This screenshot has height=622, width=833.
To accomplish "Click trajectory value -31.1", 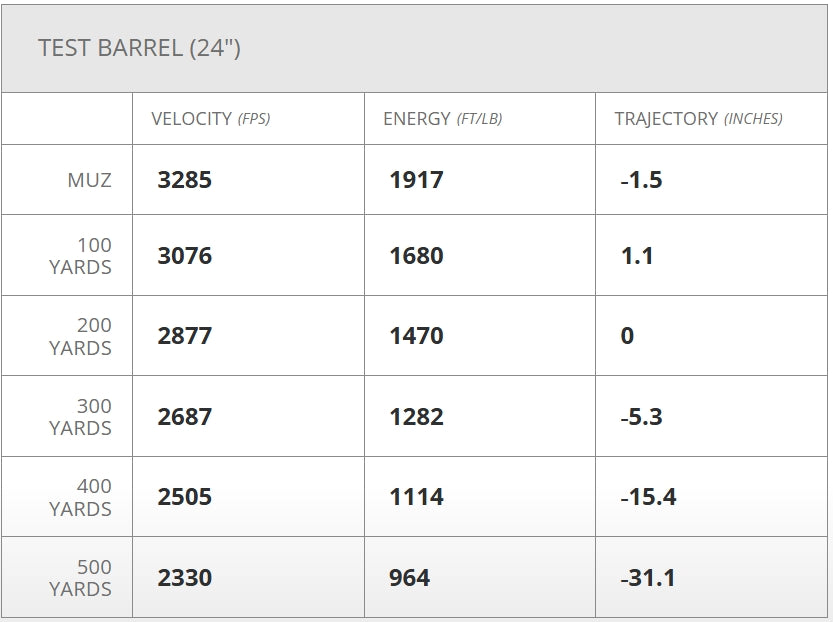I will click(648, 577).
